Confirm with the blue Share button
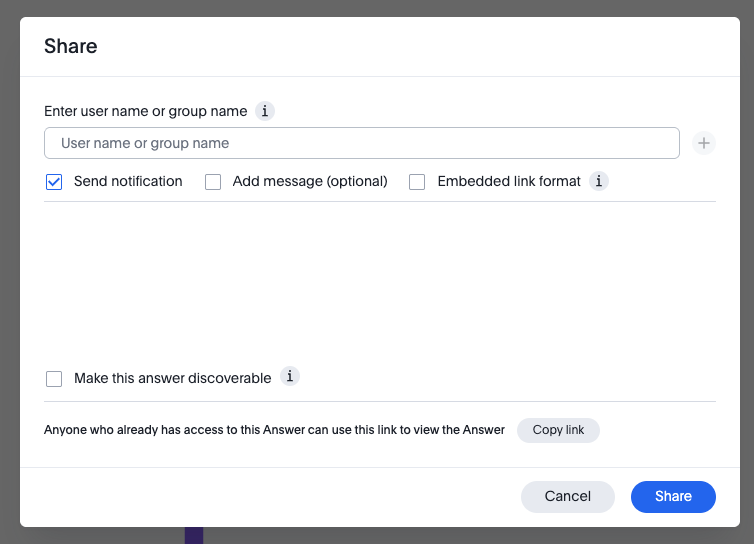754x544 pixels. click(x=673, y=496)
